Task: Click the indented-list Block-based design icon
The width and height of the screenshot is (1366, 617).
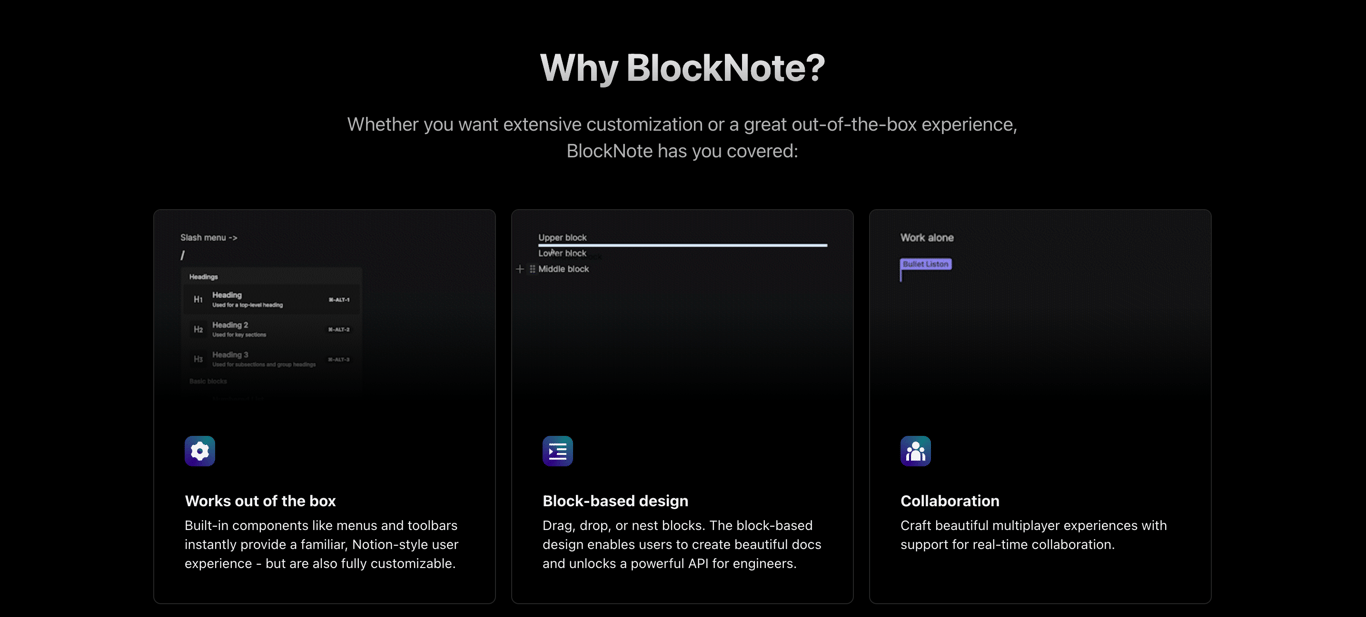Action: 558,451
